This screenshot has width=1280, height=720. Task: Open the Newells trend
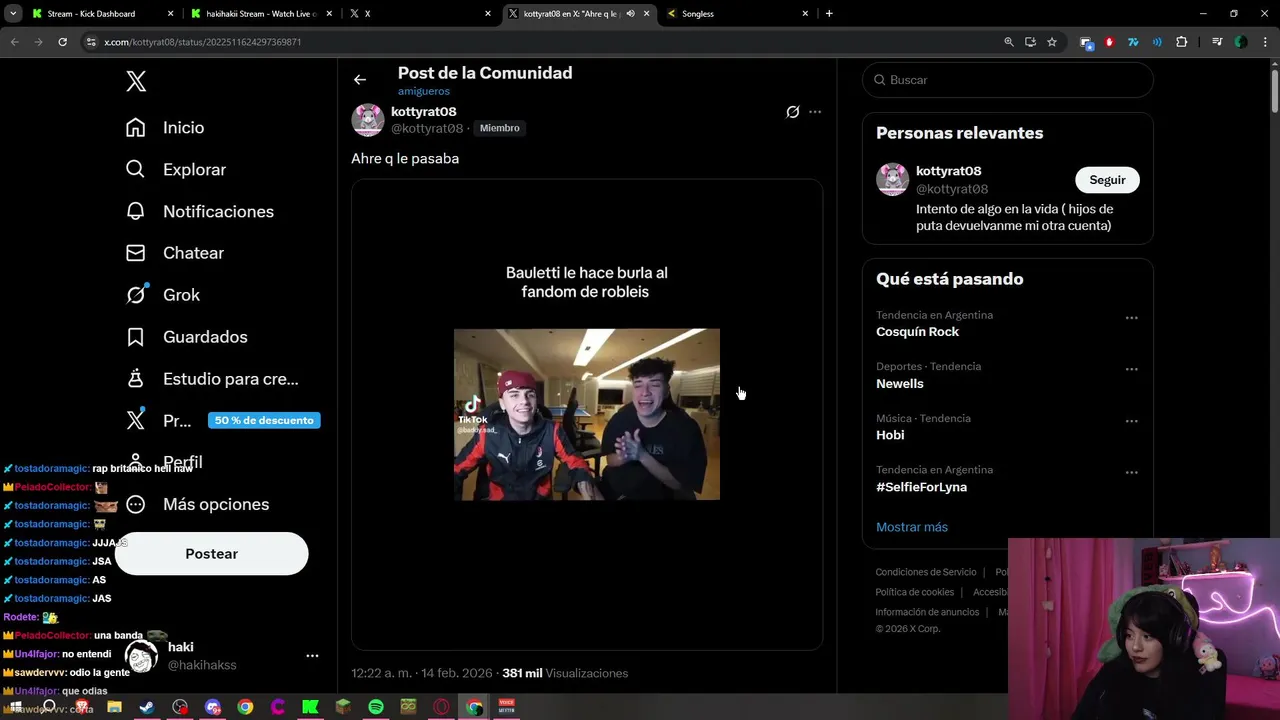click(900, 384)
